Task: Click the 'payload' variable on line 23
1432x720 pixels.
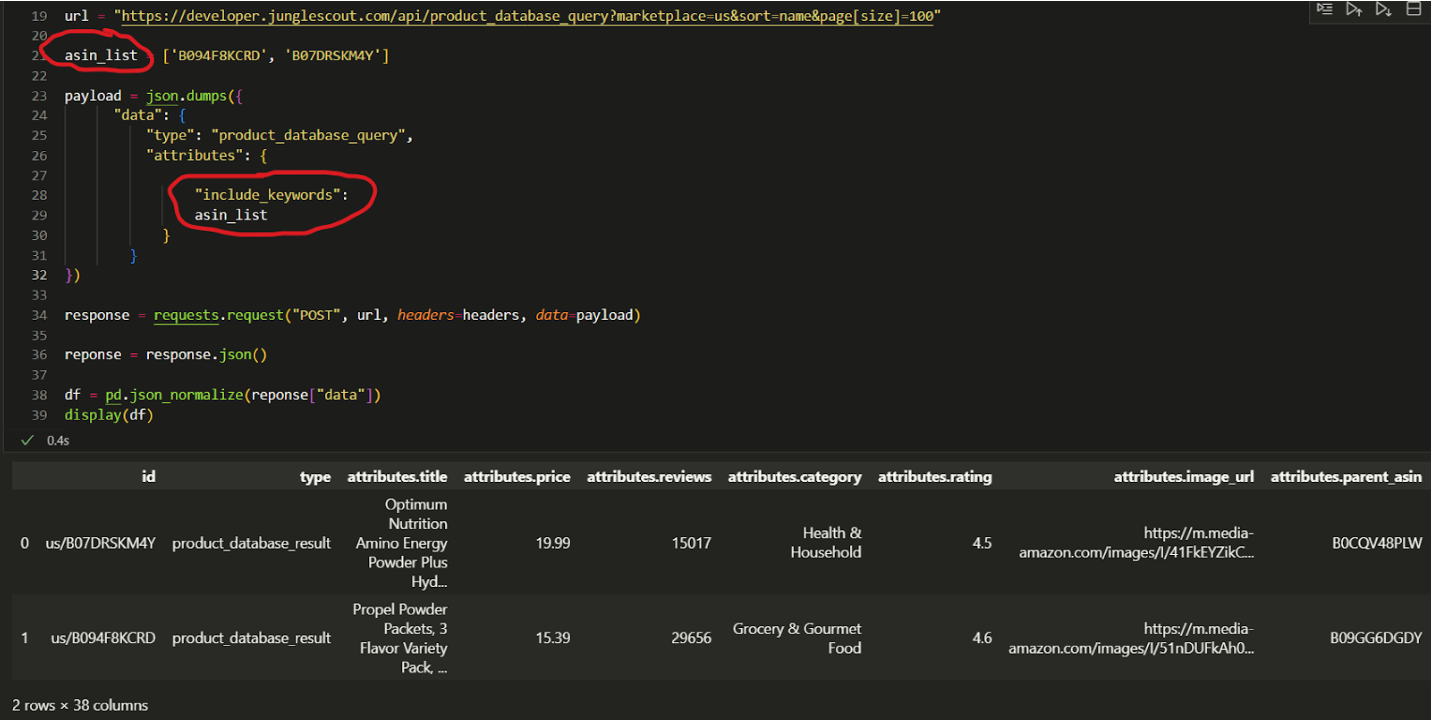Action: tap(93, 96)
